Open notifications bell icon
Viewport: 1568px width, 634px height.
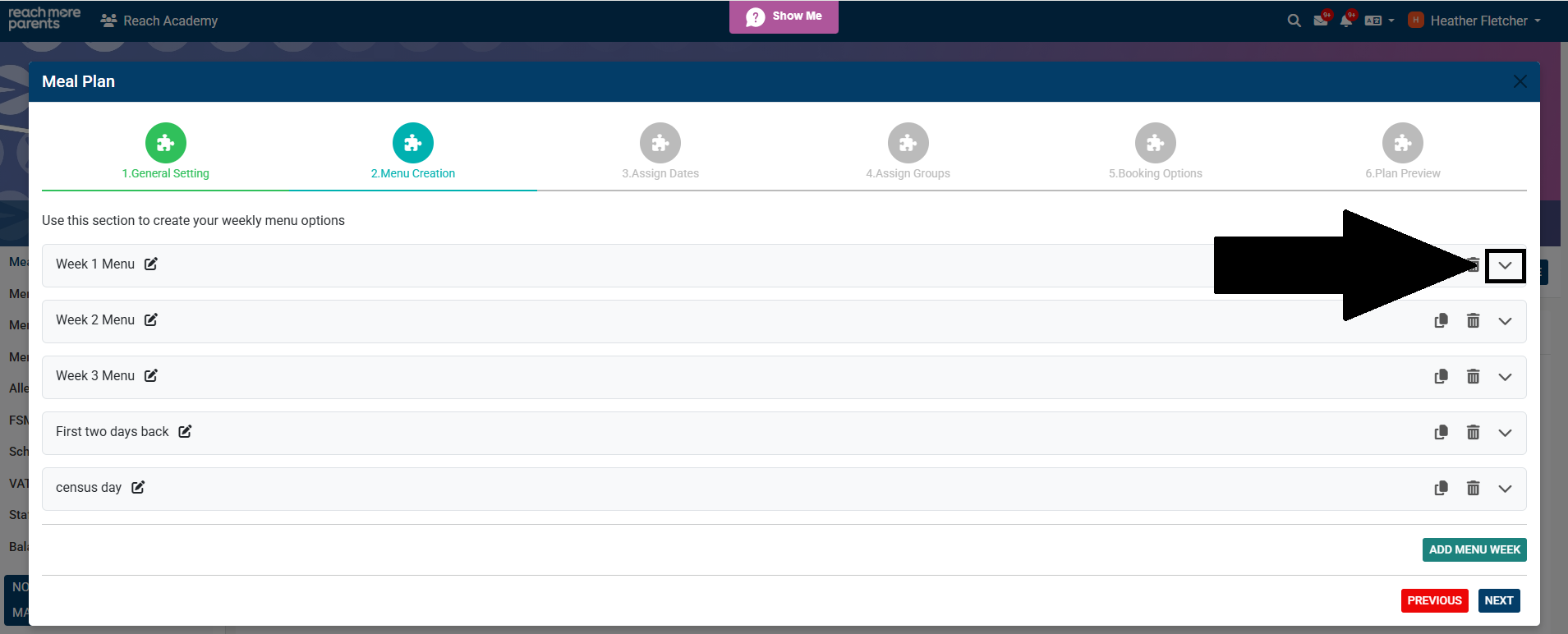(1345, 21)
